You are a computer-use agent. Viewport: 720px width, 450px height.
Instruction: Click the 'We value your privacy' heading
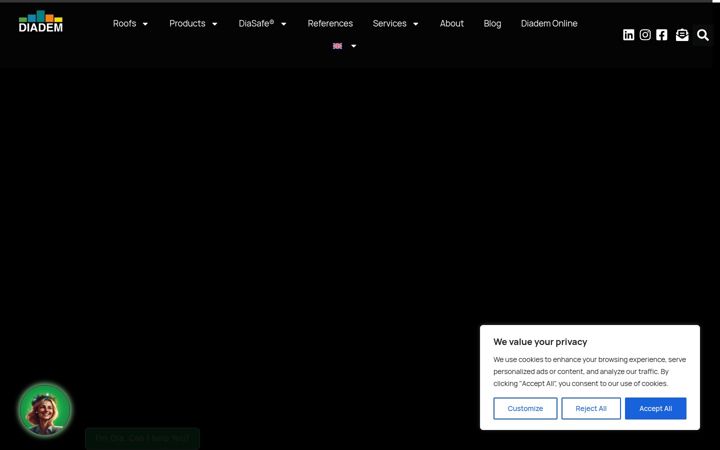[540, 342]
